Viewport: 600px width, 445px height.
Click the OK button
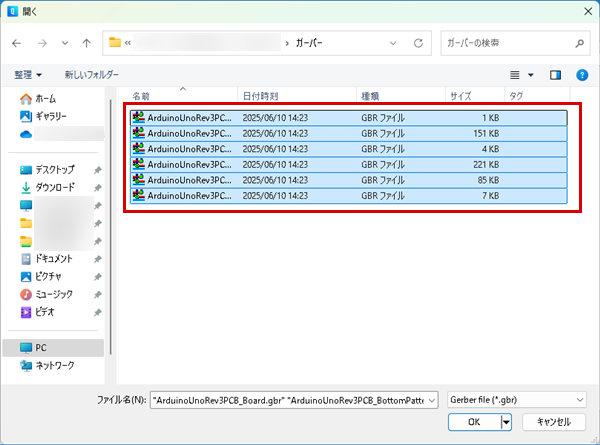(x=474, y=422)
